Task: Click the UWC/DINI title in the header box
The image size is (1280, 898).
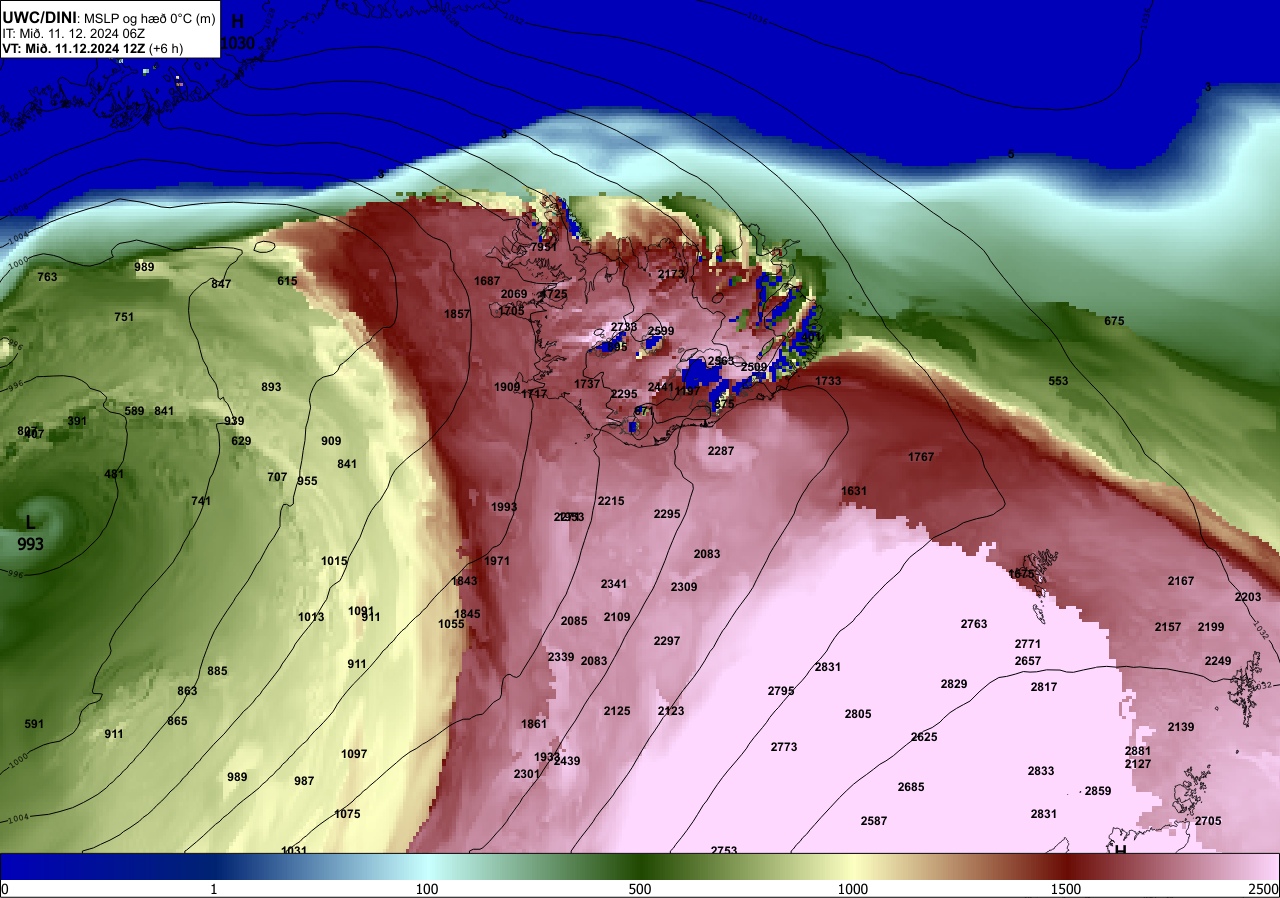Action: click(37, 17)
